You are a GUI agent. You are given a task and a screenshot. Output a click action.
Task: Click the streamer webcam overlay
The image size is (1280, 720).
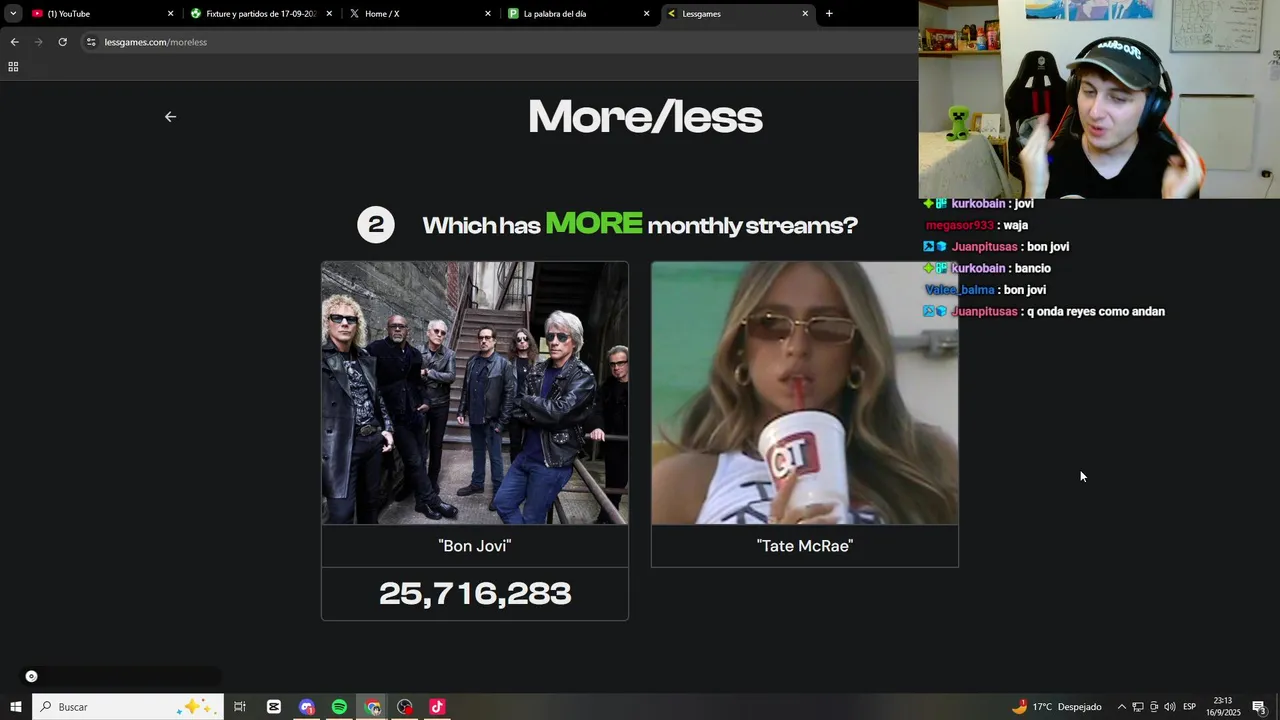[1099, 99]
